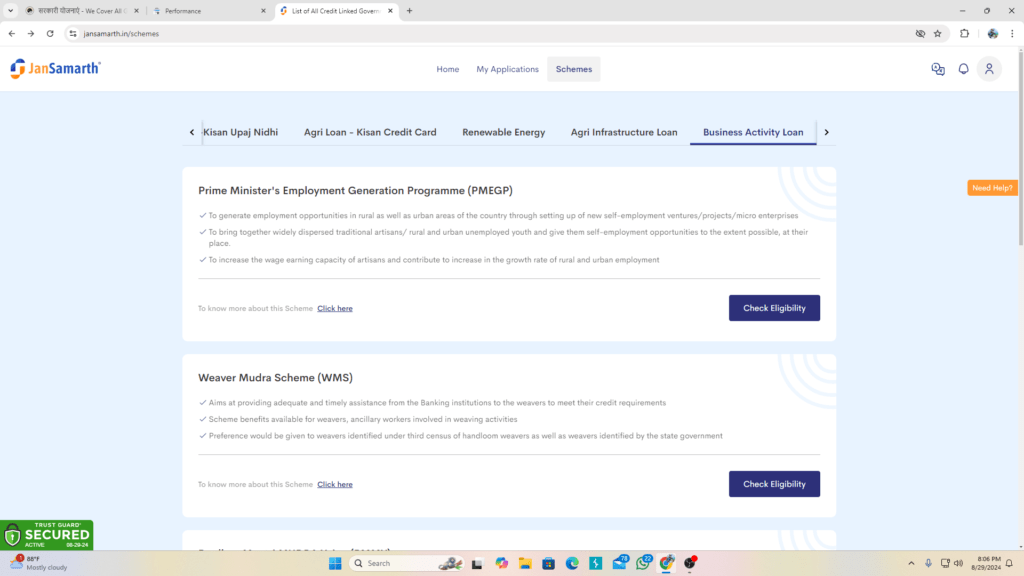This screenshot has height=576, width=1024.
Task: Open Windows notification center bell
Action: (x=1010, y=563)
